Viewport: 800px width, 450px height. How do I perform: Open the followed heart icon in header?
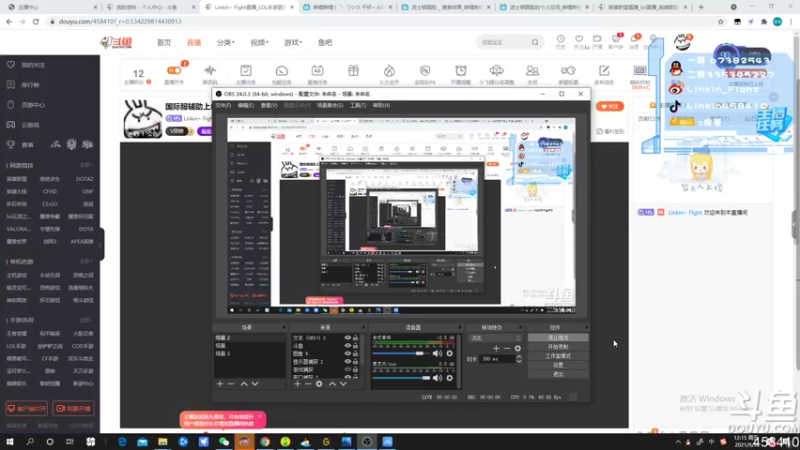pos(579,39)
